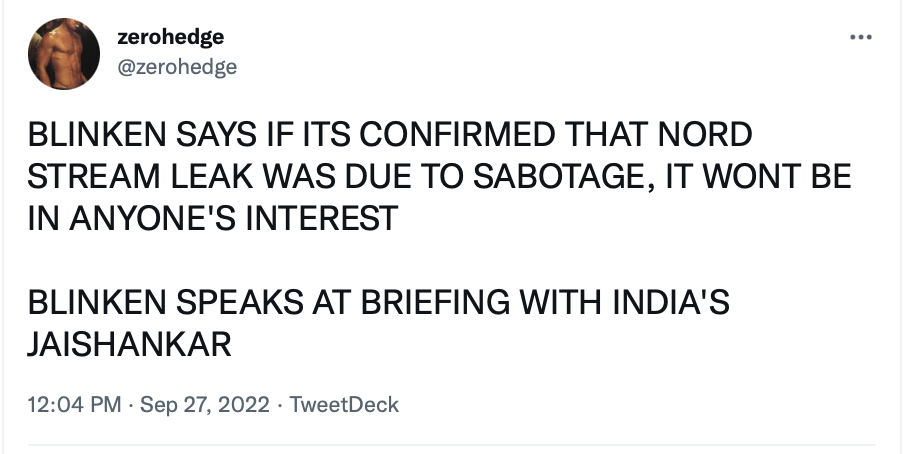Select the words DUE TO

(x=403, y=177)
